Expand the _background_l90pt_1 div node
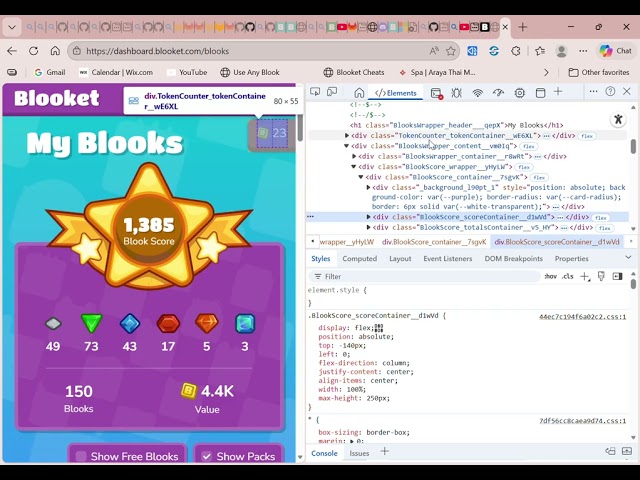The height and width of the screenshot is (480, 640). click(368, 187)
